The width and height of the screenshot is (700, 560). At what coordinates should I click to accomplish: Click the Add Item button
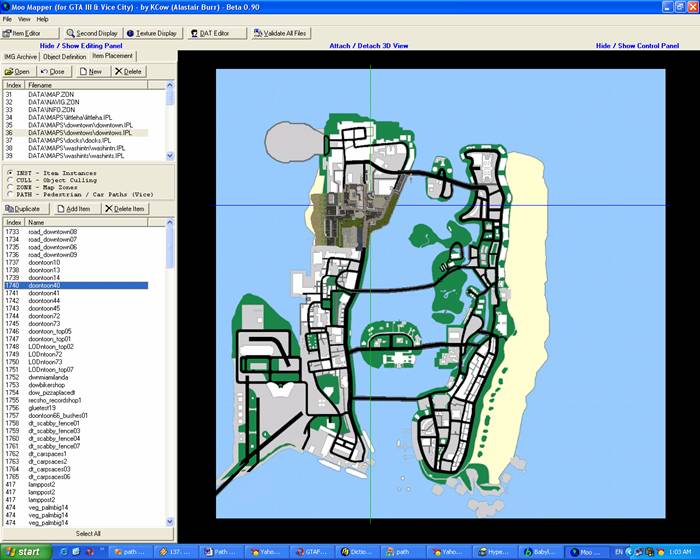tap(72, 208)
